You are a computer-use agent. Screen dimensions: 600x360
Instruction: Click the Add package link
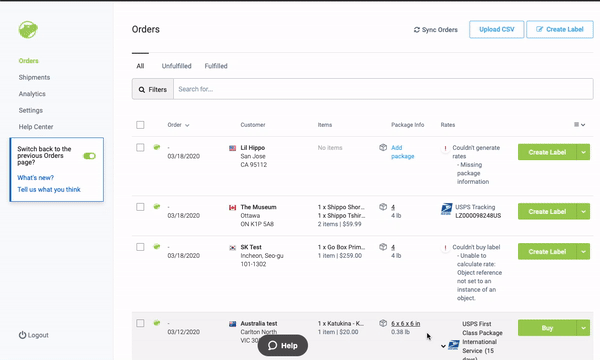tap(403, 152)
